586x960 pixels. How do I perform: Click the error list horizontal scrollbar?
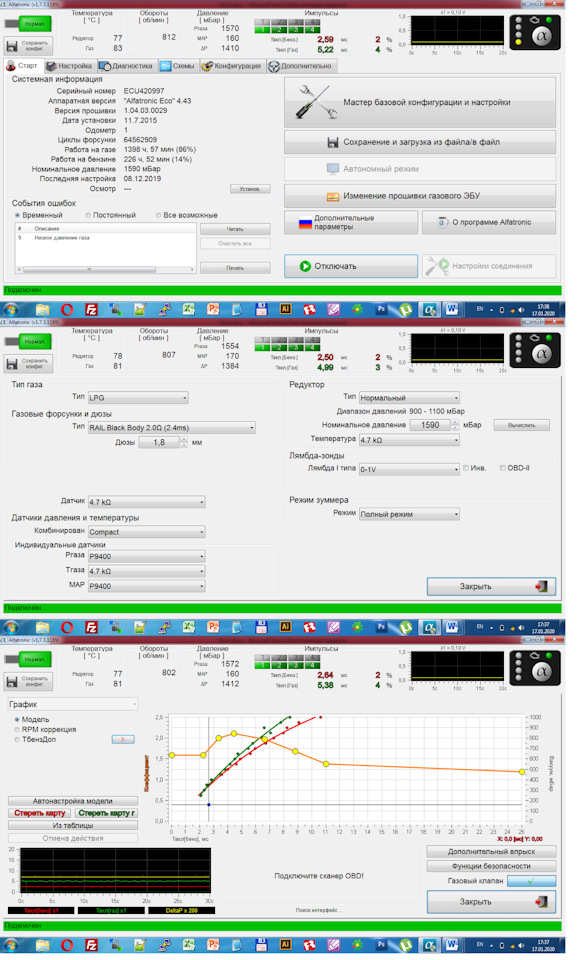click(105, 269)
